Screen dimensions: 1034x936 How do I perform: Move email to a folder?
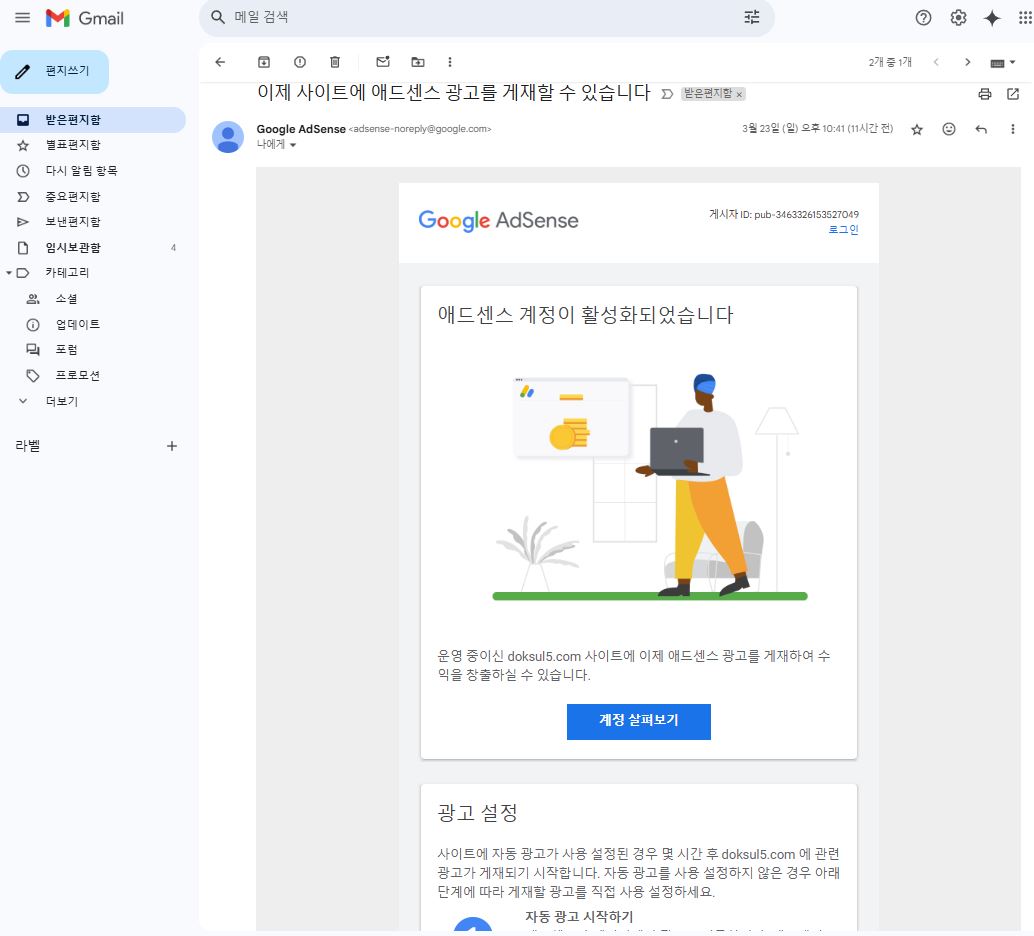point(418,62)
